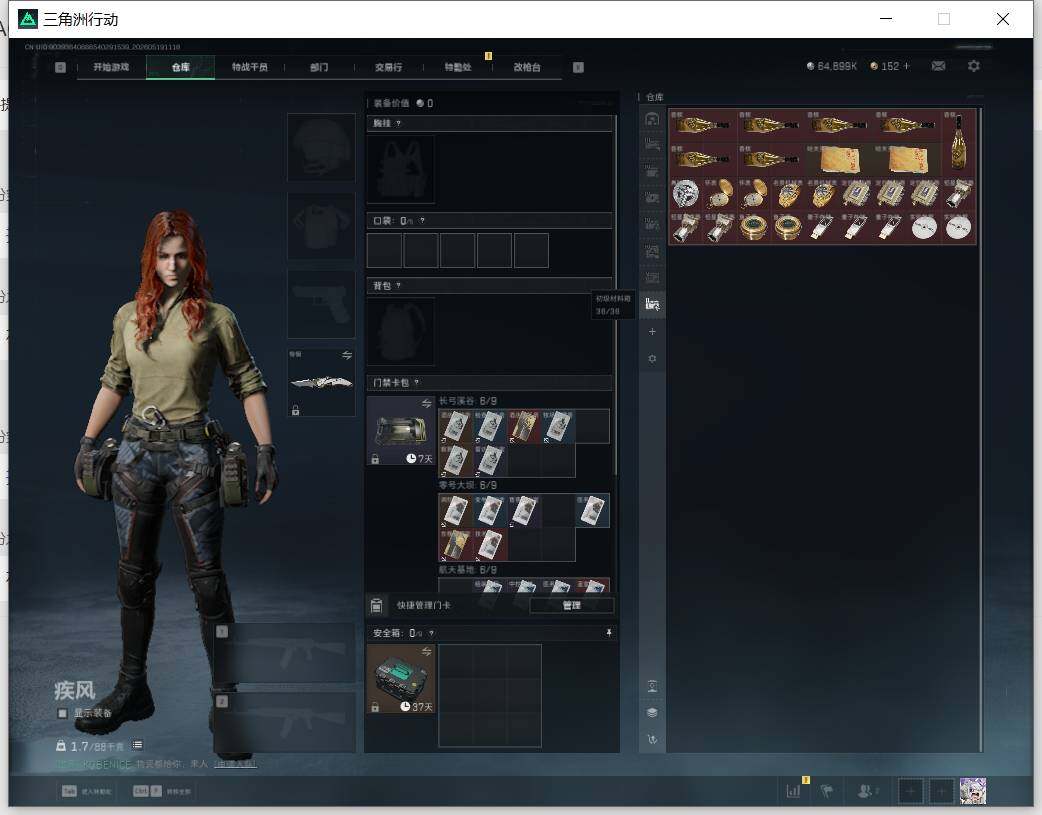Click the 快捷管理门卡 icon
The width and height of the screenshot is (1042, 815).
click(x=376, y=606)
